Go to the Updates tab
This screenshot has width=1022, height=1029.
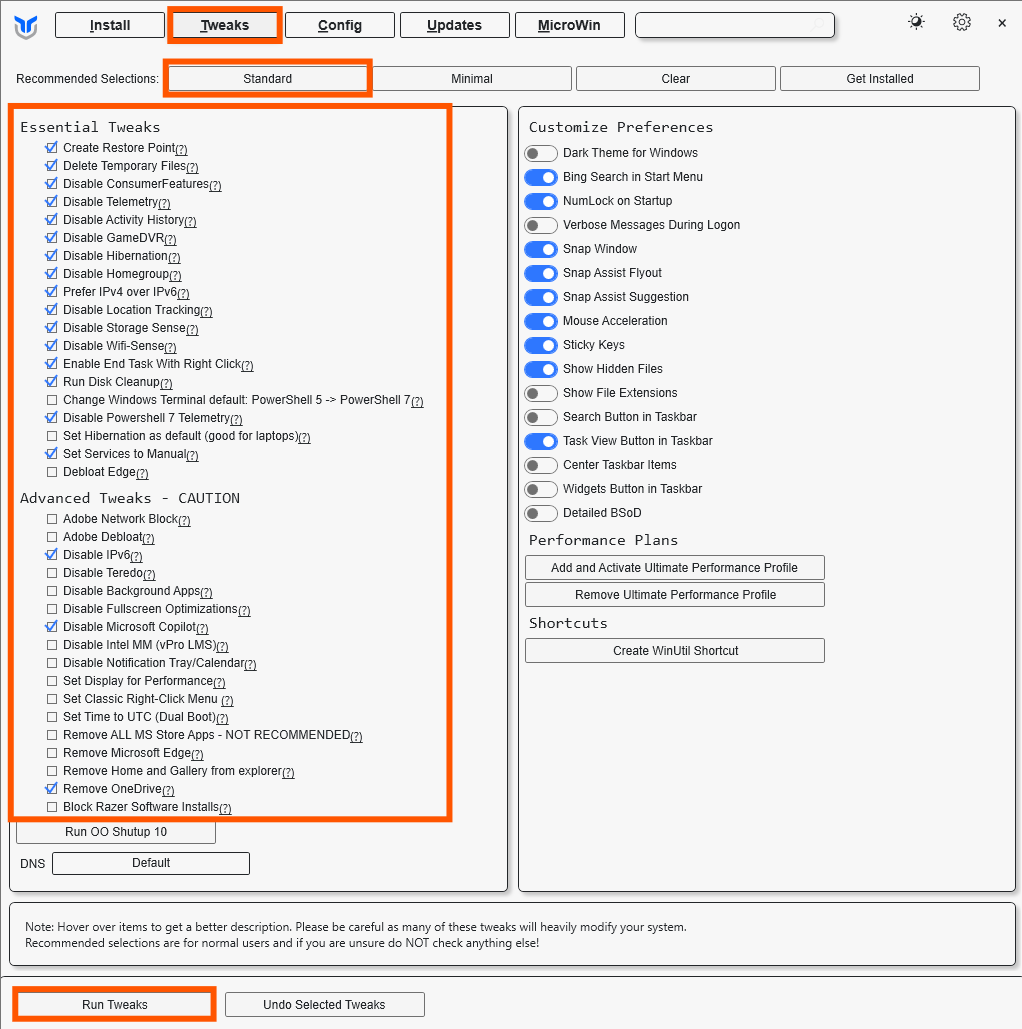pos(454,25)
